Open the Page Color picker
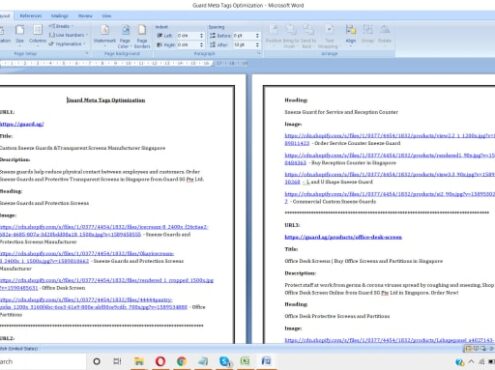This screenshot has height=370, width=495. pyautogui.click(x=125, y=36)
